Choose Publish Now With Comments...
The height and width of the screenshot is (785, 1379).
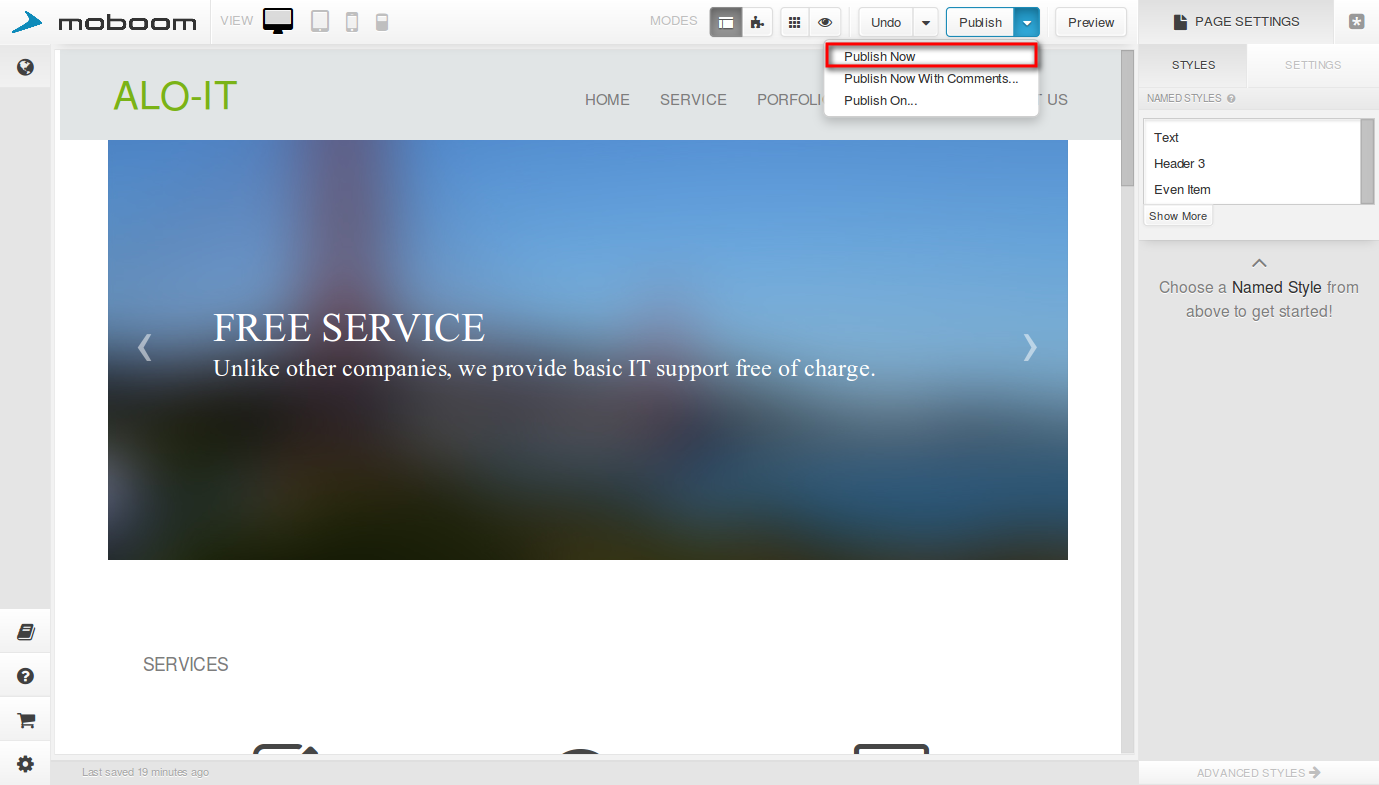[x=931, y=78]
